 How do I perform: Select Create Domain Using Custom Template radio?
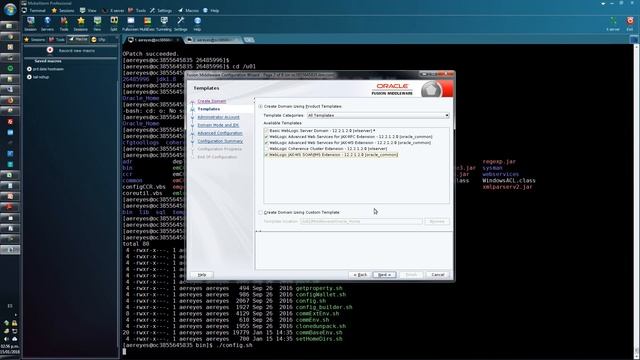(x=260, y=212)
